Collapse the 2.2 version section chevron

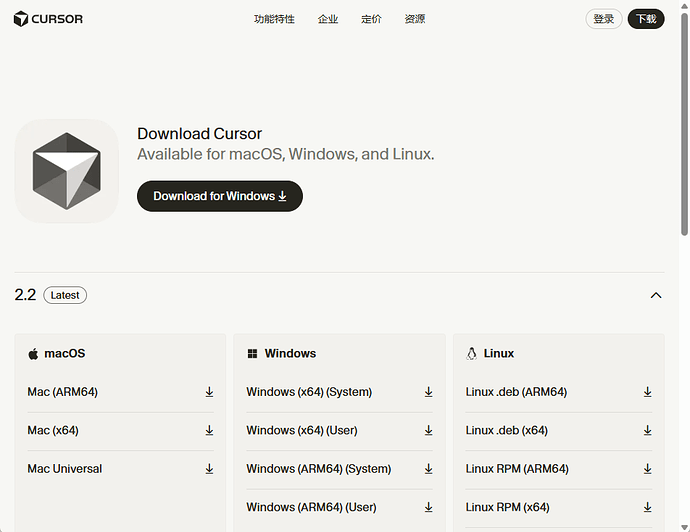pos(656,295)
